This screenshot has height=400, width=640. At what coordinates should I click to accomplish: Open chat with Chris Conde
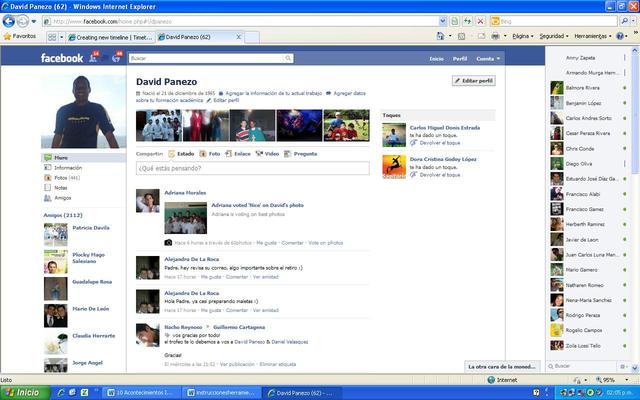click(588, 149)
